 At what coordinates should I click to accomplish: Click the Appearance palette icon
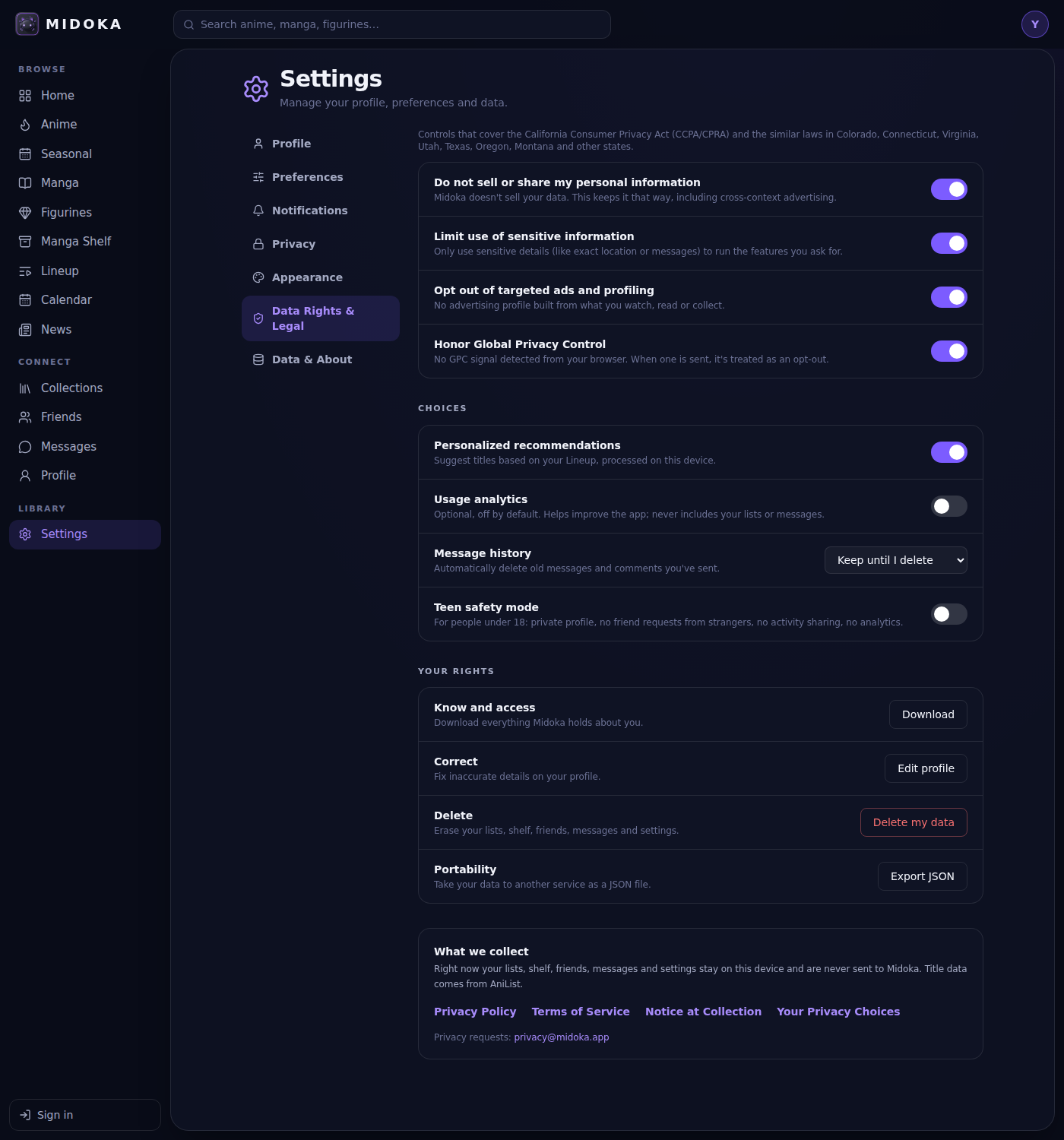pyautogui.click(x=258, y=277)
